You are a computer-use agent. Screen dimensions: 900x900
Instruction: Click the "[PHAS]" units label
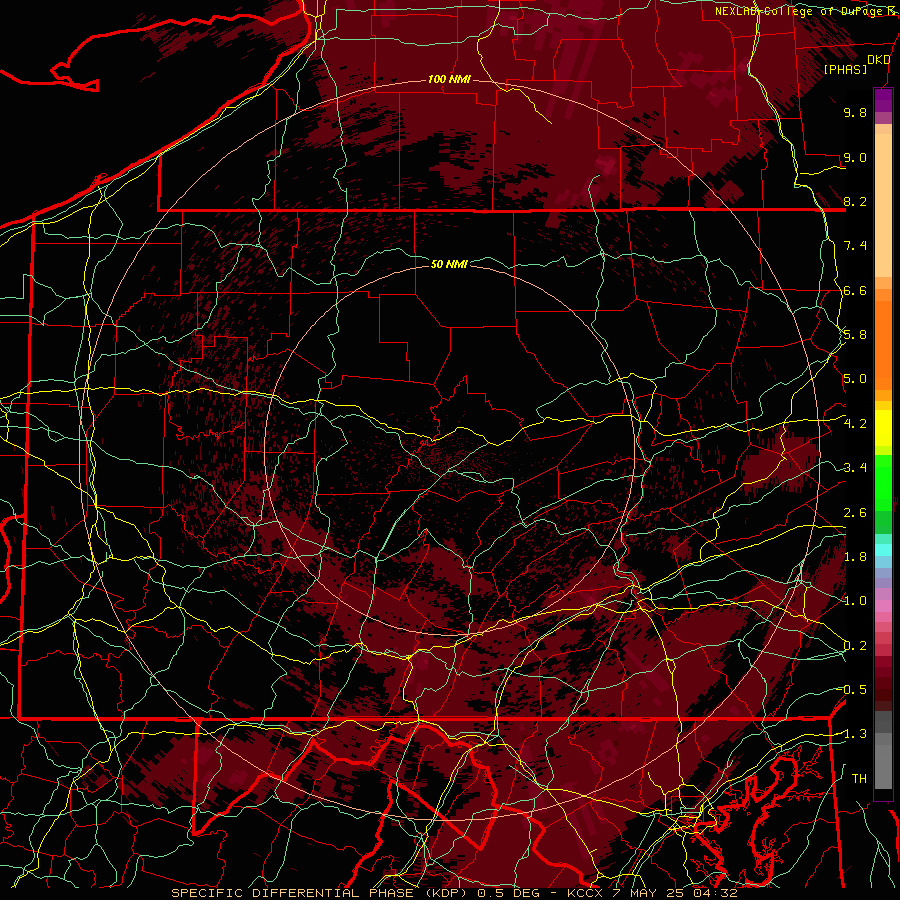(845, 70)
